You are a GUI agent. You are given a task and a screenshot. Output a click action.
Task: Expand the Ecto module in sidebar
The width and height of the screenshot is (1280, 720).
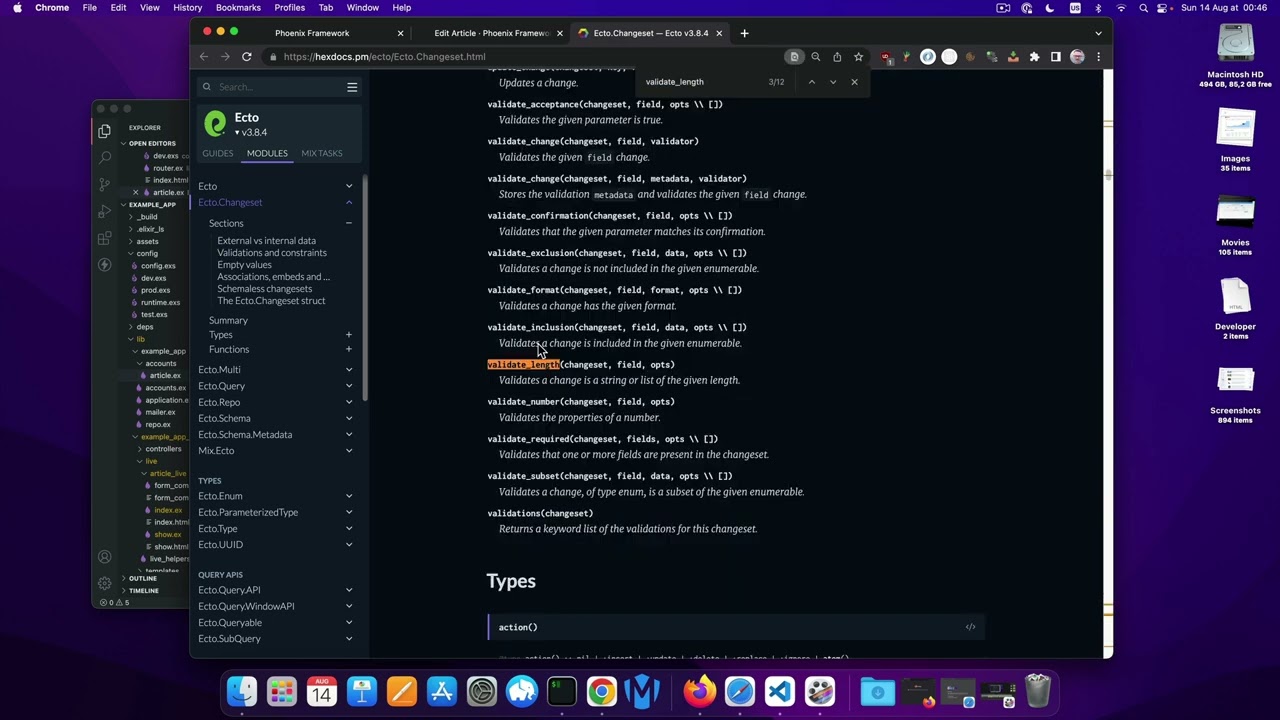click(x=349, y=186)
